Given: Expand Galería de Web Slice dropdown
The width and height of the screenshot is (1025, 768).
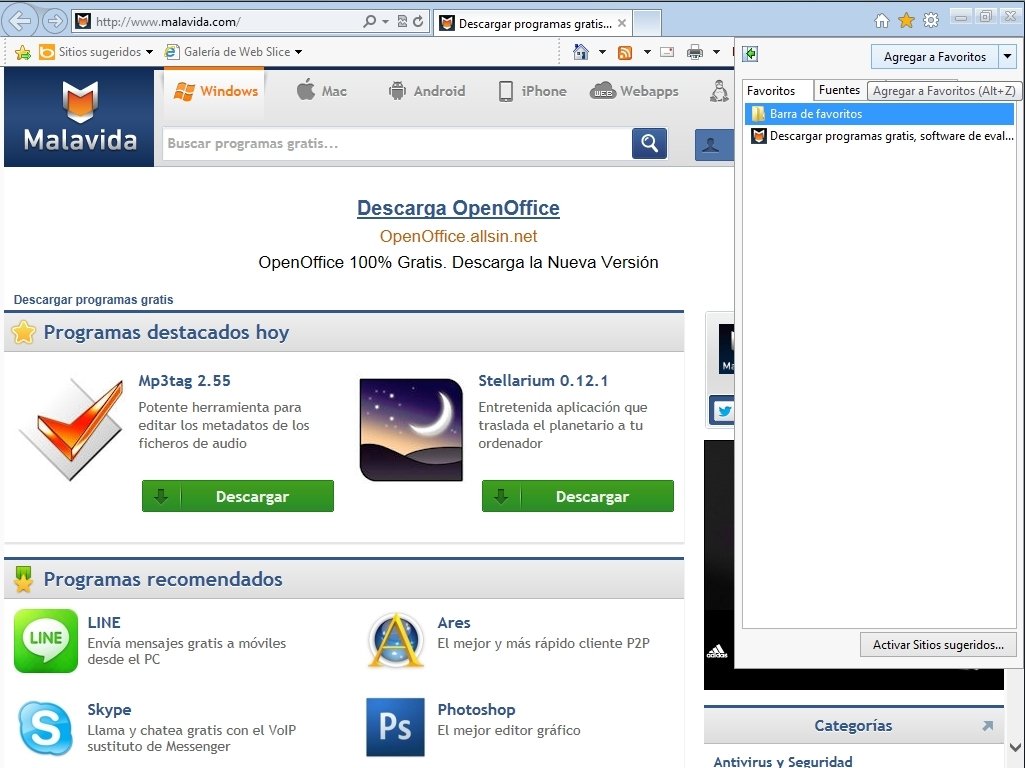Looking at the screenshot, I should (299, 52).
